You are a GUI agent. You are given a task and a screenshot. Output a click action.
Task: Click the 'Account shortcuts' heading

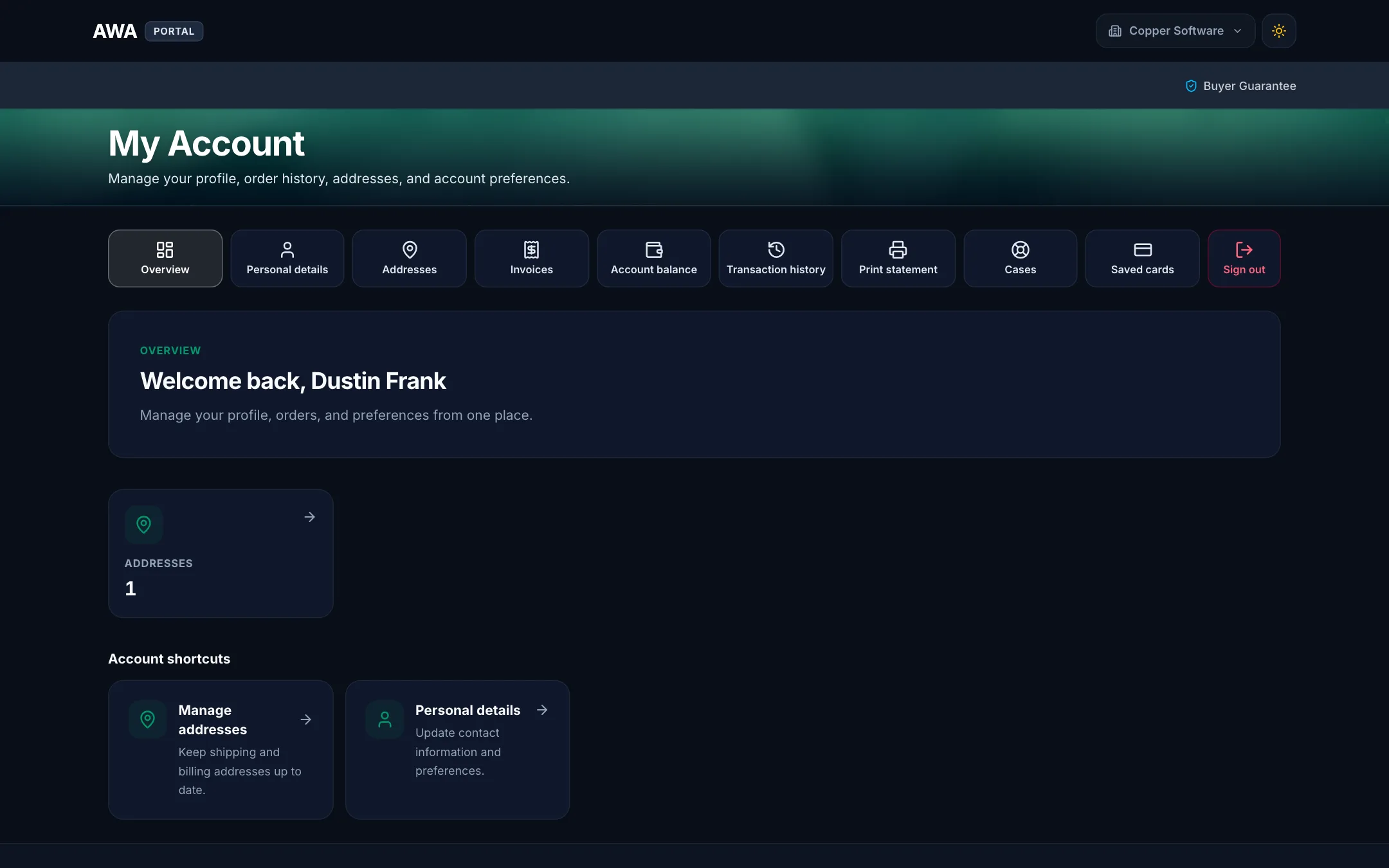(x=169, y=658)
